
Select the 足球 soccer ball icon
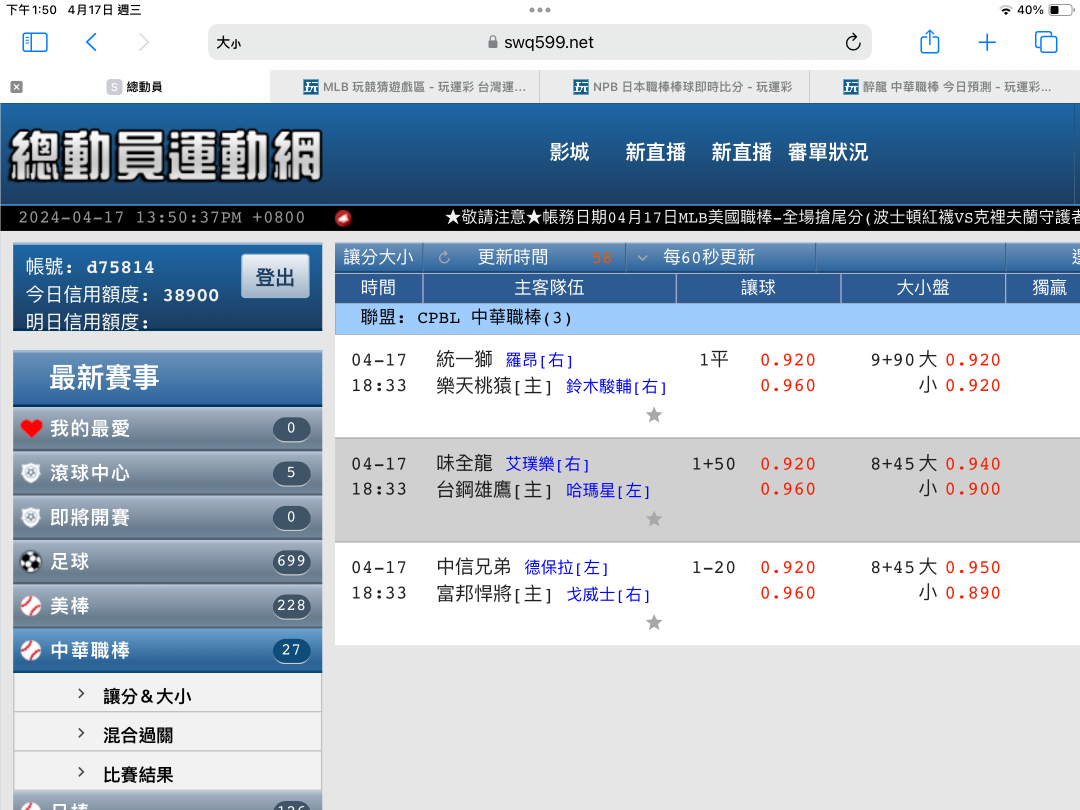point(30,562)
